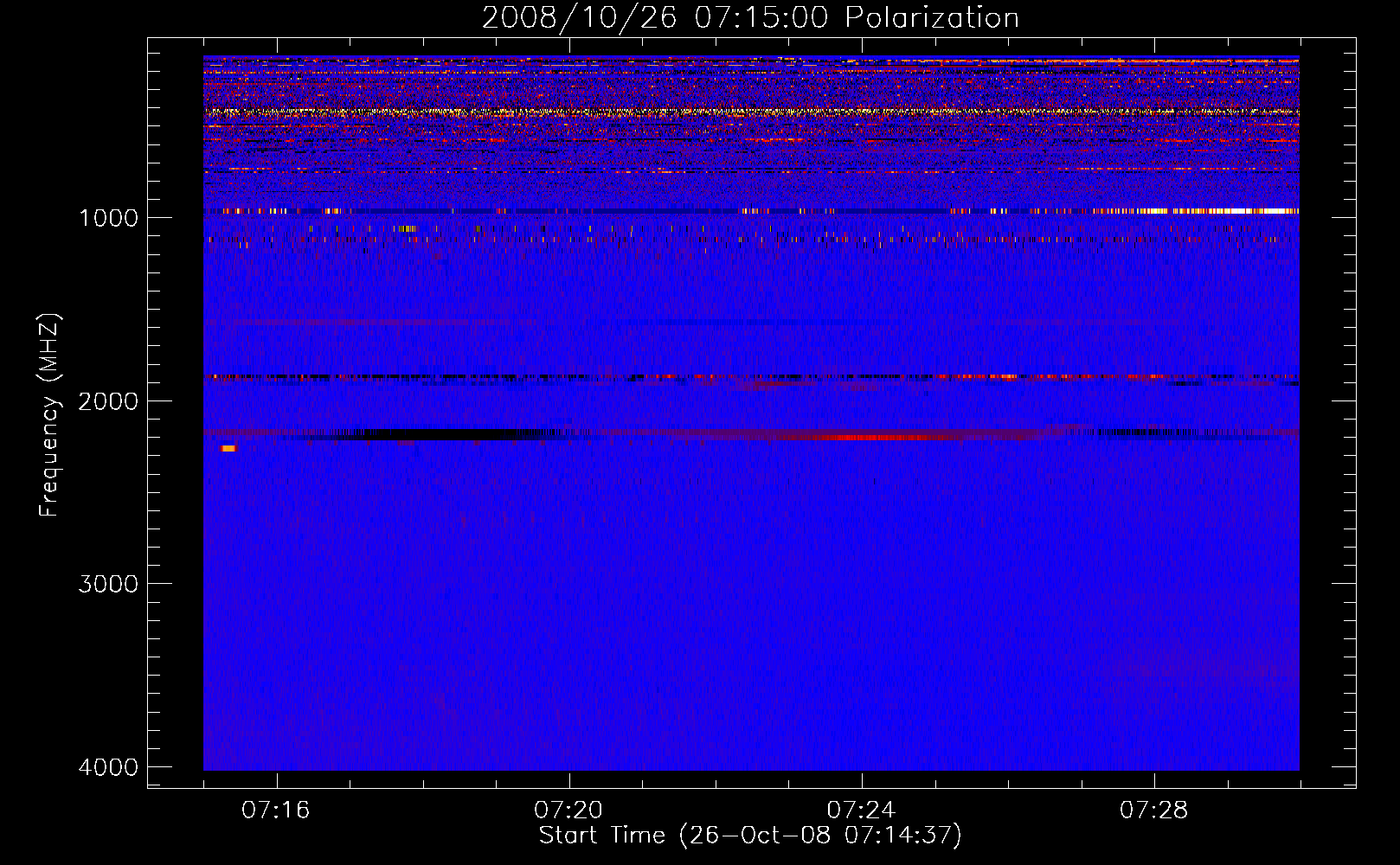Click the time label 07:28

point(1153,811)
